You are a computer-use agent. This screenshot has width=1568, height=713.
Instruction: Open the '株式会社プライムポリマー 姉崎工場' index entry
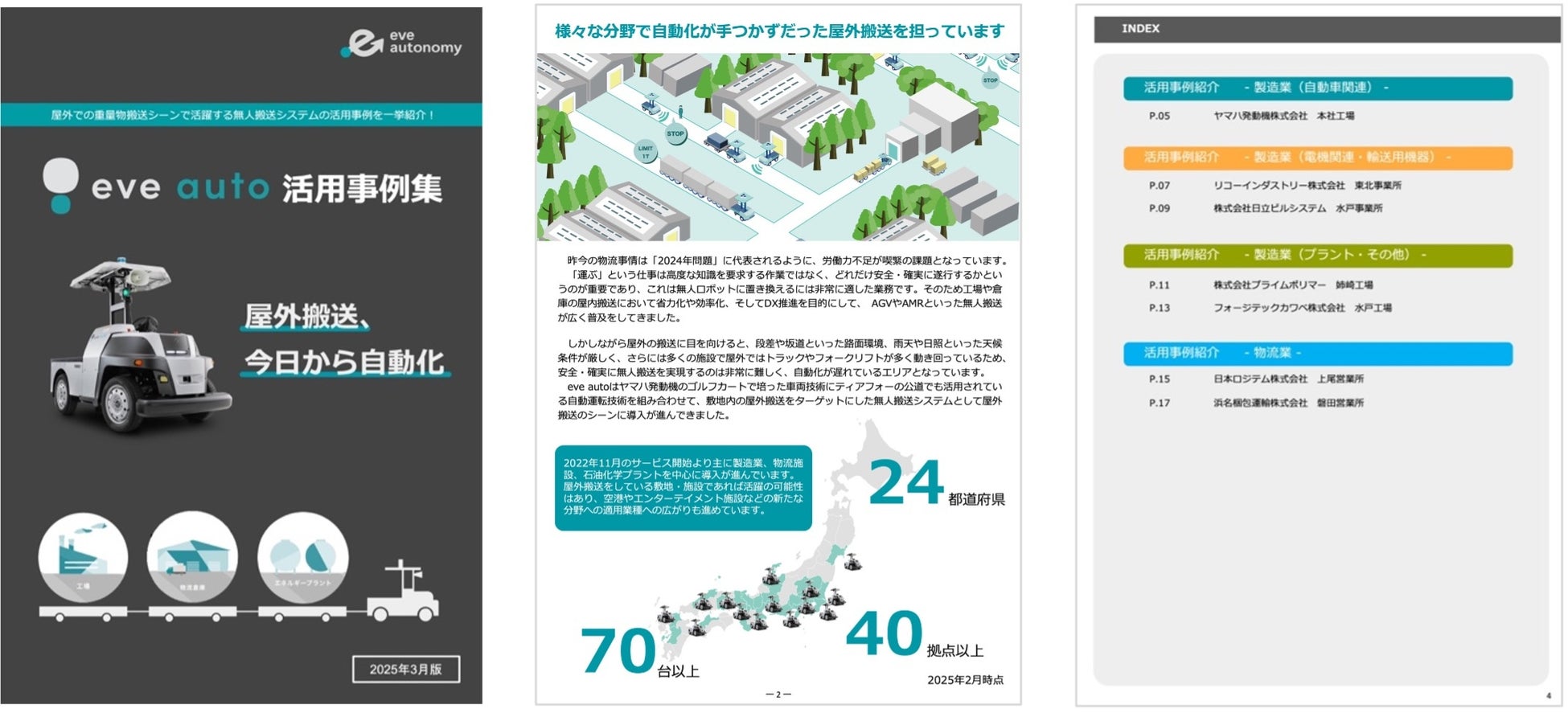(x=1294, y=285)
